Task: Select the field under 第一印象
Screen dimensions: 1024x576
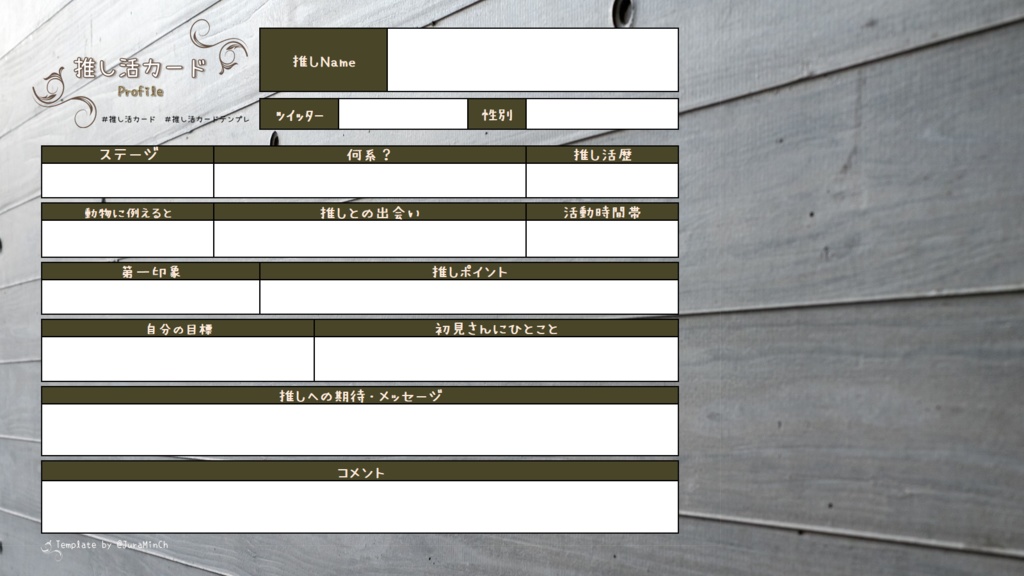Action: tap(150, 297)
